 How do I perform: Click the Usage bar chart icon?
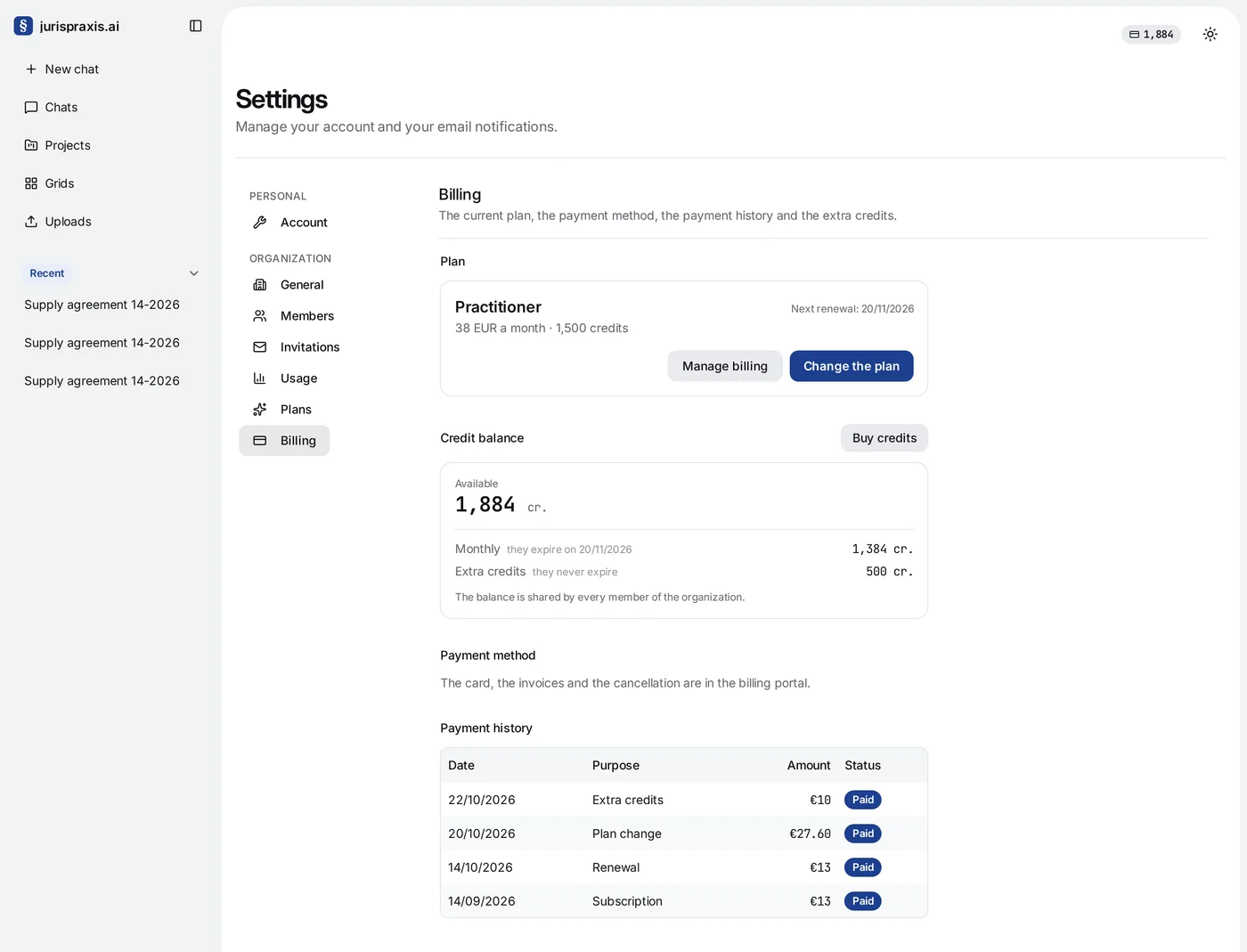pyautogui.click(x=260, y=378)
